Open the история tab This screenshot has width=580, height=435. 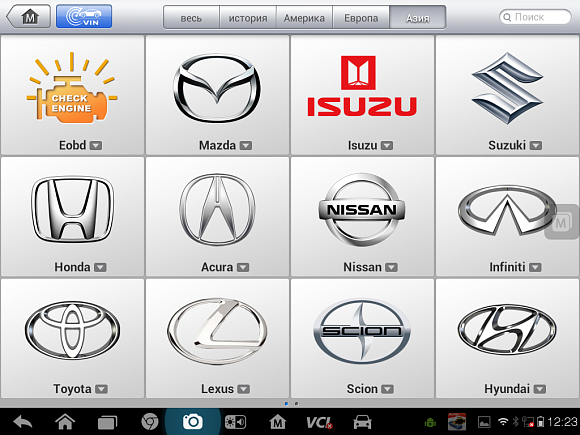248,17
